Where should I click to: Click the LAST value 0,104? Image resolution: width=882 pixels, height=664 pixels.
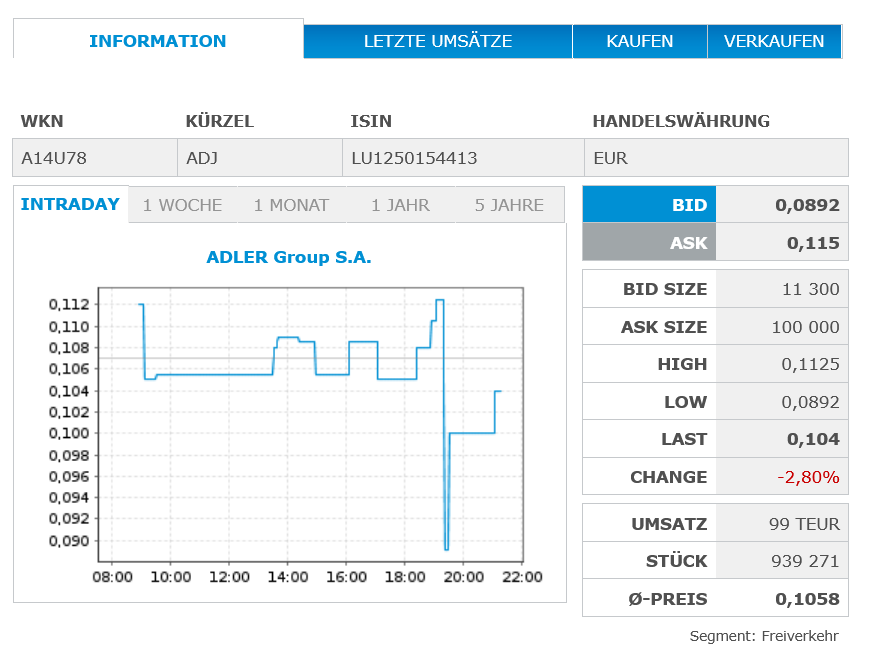(813, 439)
